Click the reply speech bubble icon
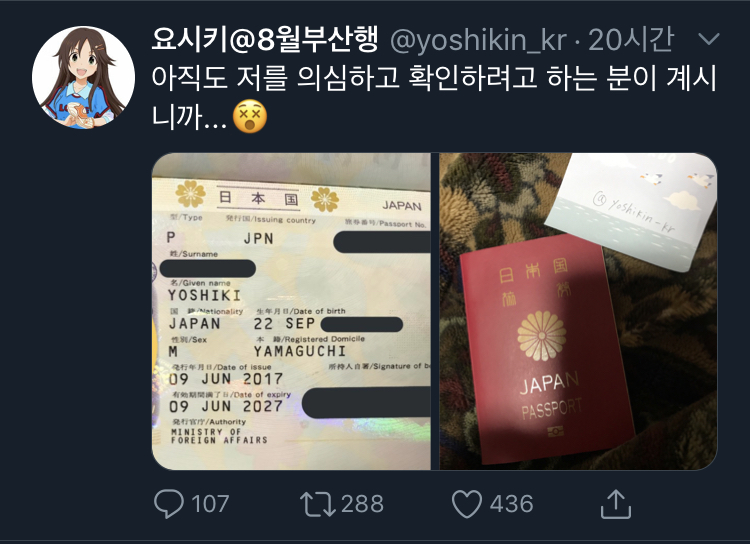 [169, 504]
